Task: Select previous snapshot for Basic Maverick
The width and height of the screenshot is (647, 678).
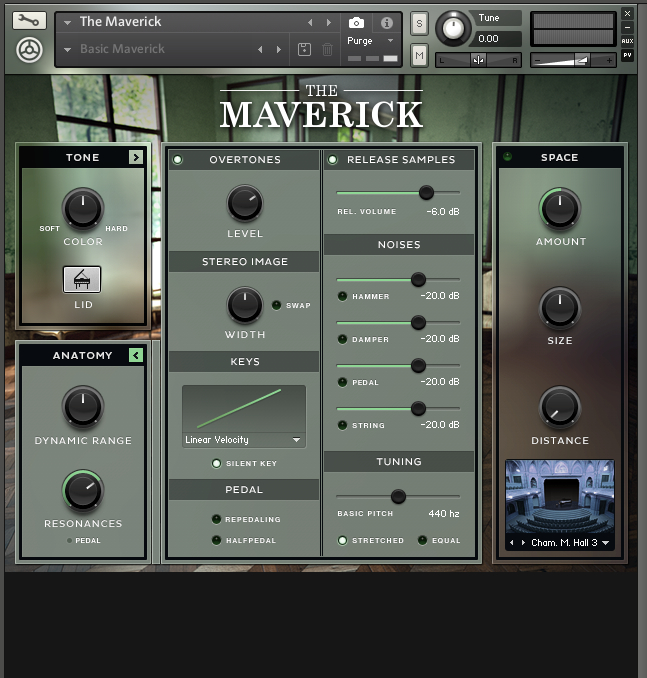Action: point(260,50)
